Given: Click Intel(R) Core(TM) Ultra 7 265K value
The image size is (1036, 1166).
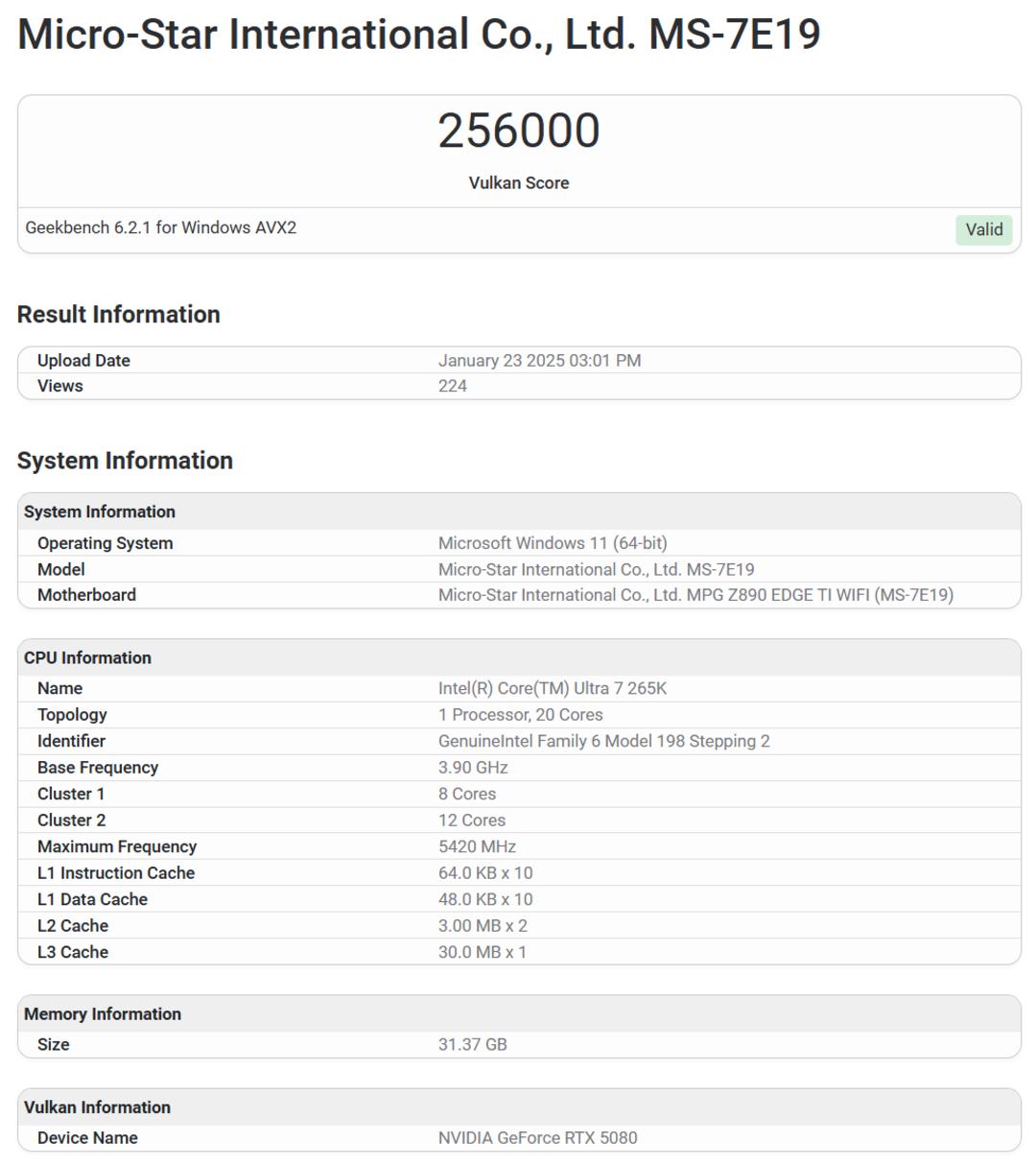Looking at the screenshot, I should tap(553, 688).
